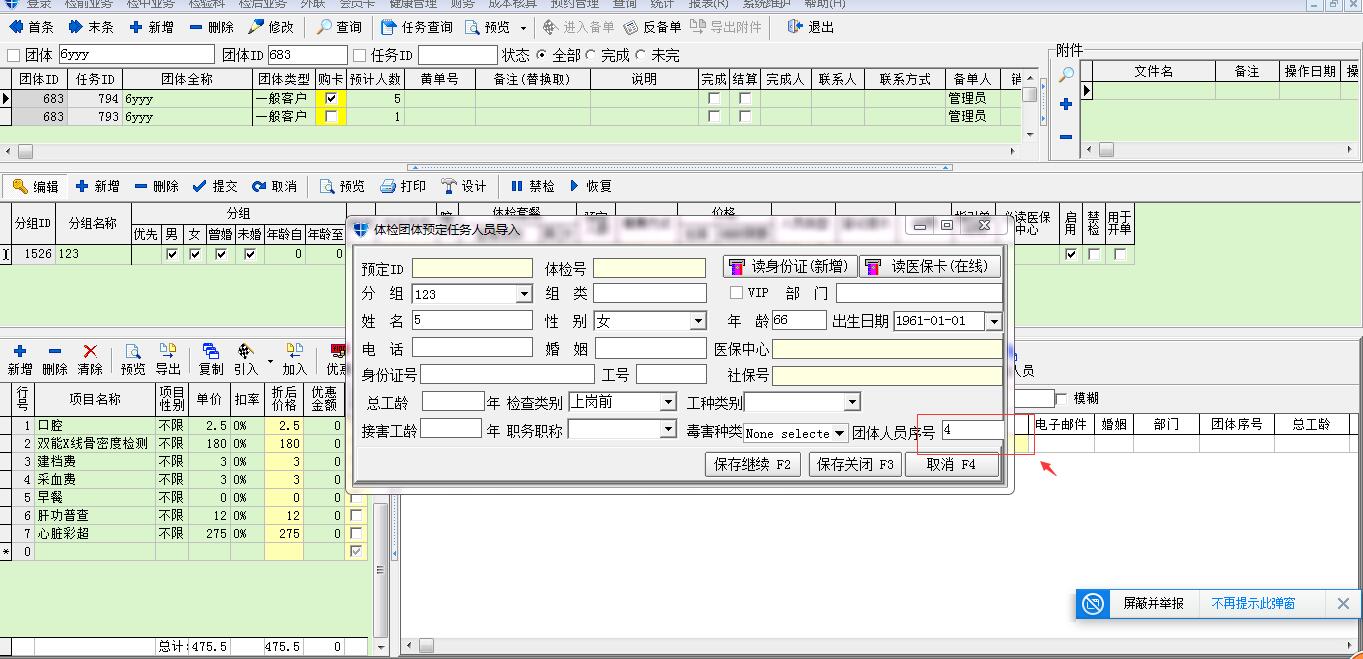Expand the arrow beside 引入

point(270,359)
